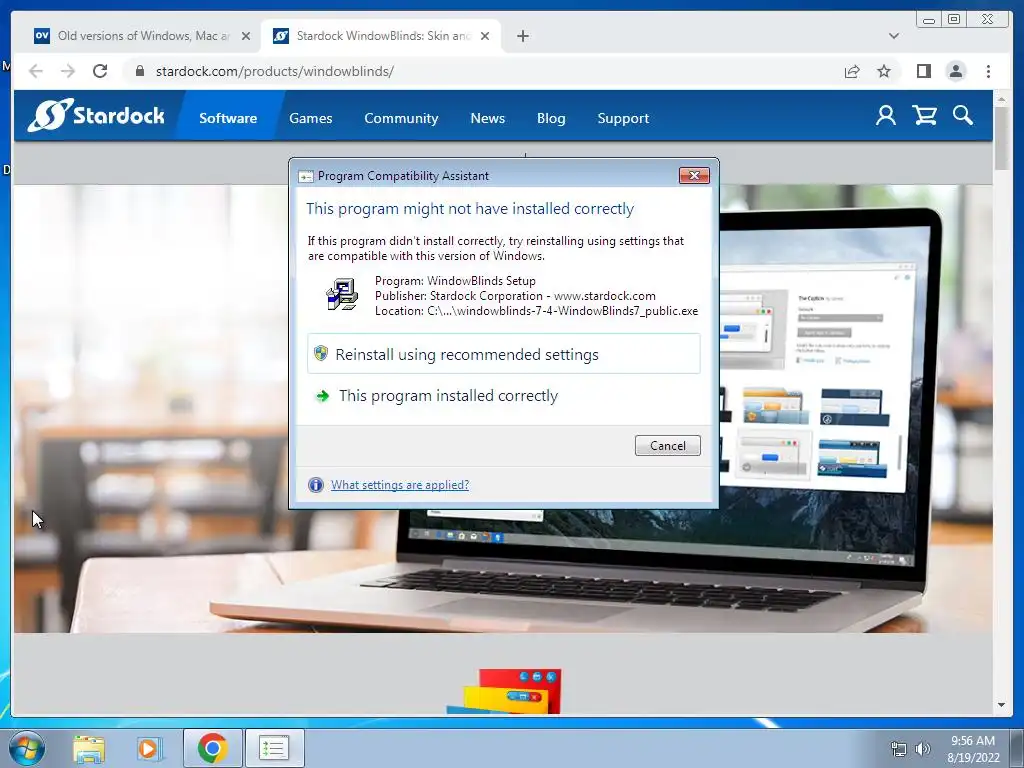Open the Community menu item
Viewport: 1024px width, 768px height.
(x=401, y=118)
